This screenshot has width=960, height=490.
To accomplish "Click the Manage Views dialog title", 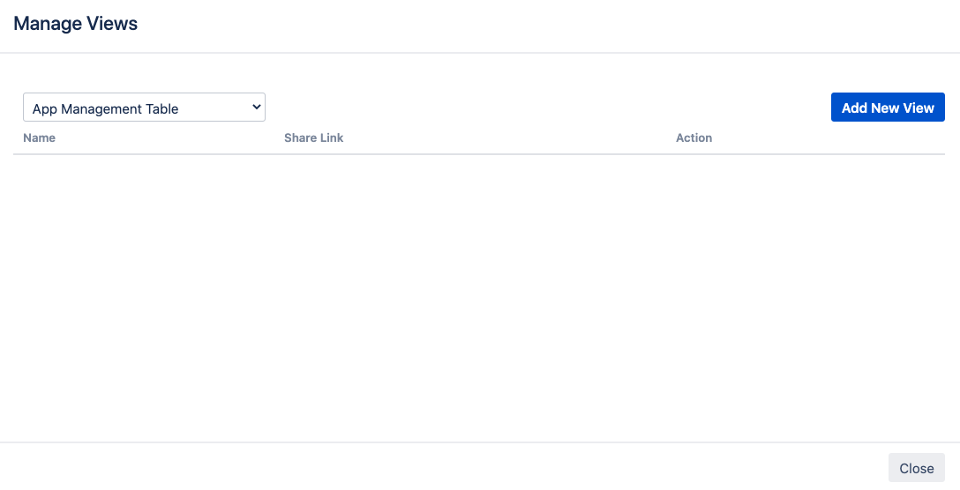I will (x=75, y=24).
